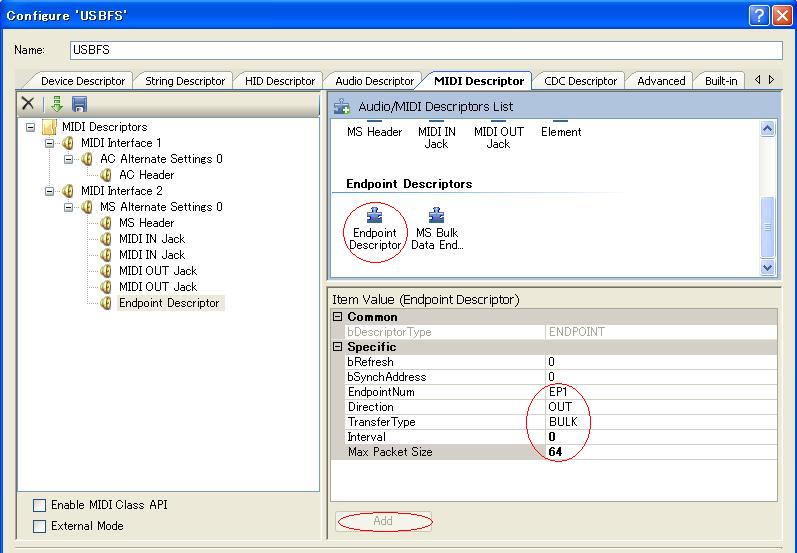Select the Endpoint Descriptor tree node
The image size is (797, 553).
[x=169, y=303]
